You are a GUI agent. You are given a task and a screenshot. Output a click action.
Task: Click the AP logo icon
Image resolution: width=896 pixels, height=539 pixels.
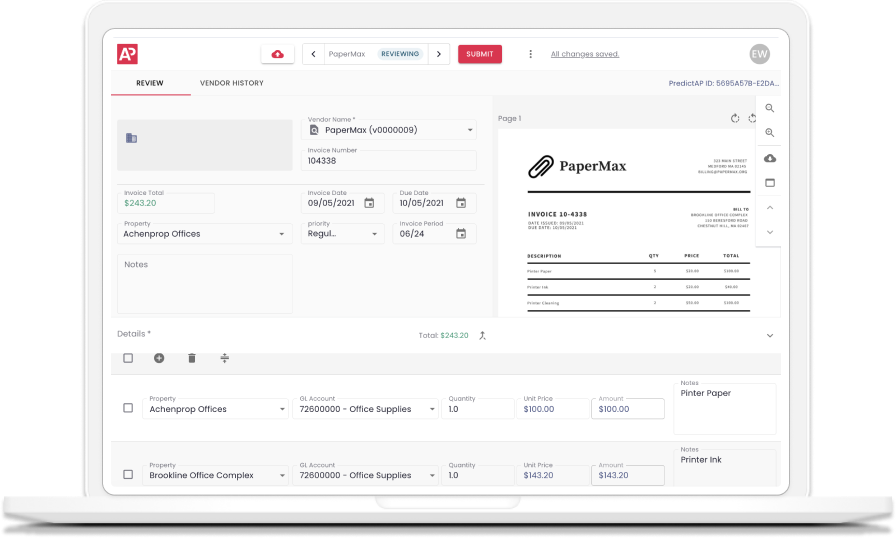[x=127, y=54]
